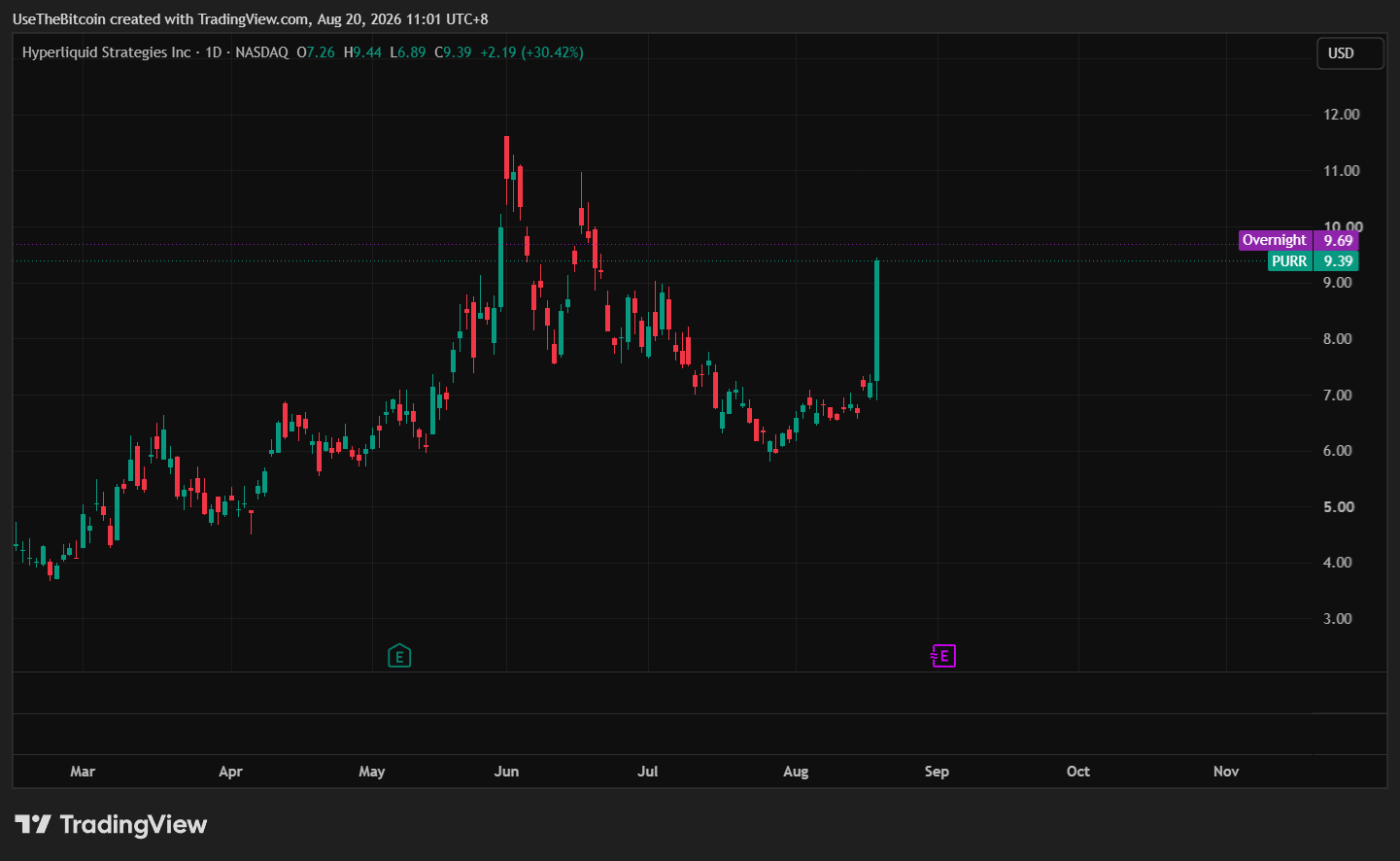The width and height of the screenshot is (1400, 861).
Task: Click the Sep label on the time axis
Action: pos(937,772)
